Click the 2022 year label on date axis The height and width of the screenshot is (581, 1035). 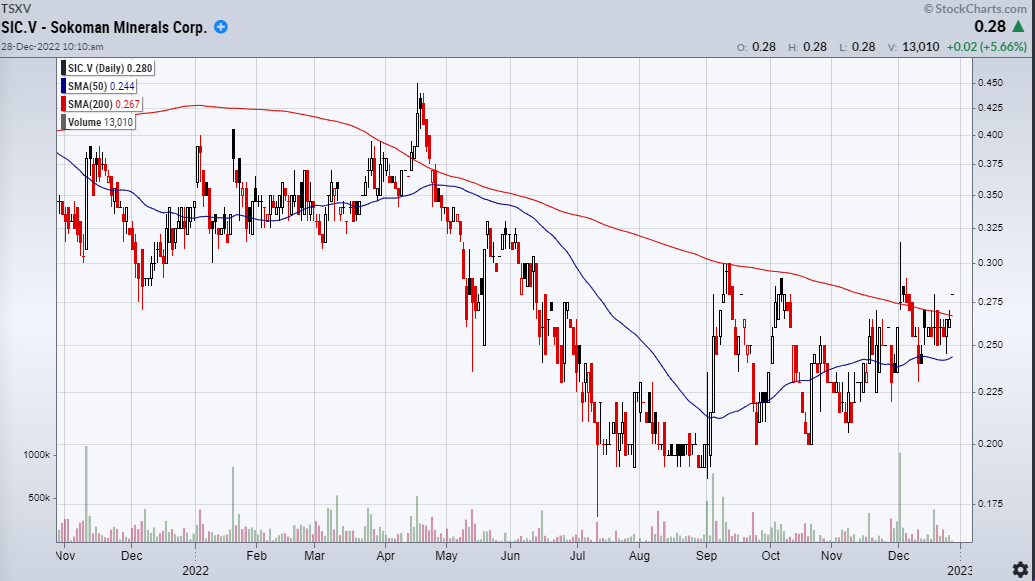click(x=195, y=570)
